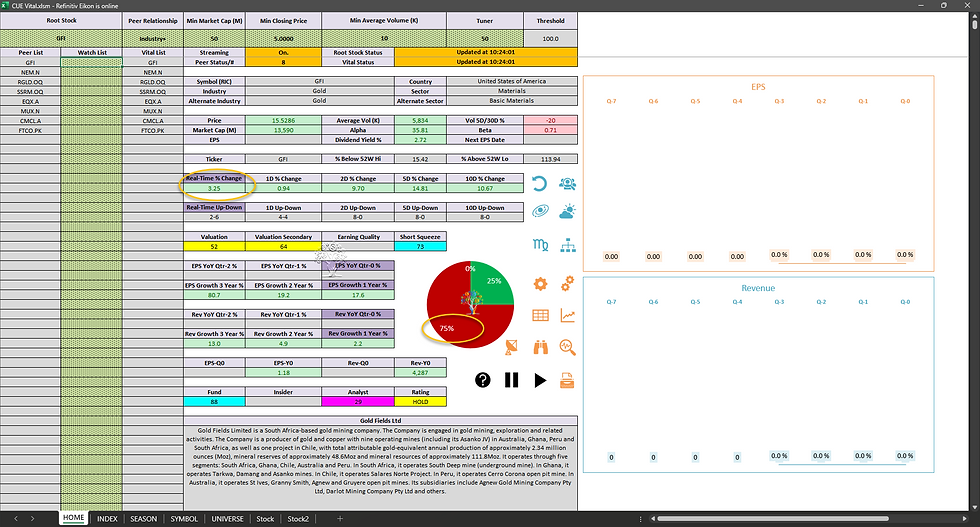This screenshot has height=527, width=980.
Task: Click the sun and cloud weather icon
Action: pos(568,211)
